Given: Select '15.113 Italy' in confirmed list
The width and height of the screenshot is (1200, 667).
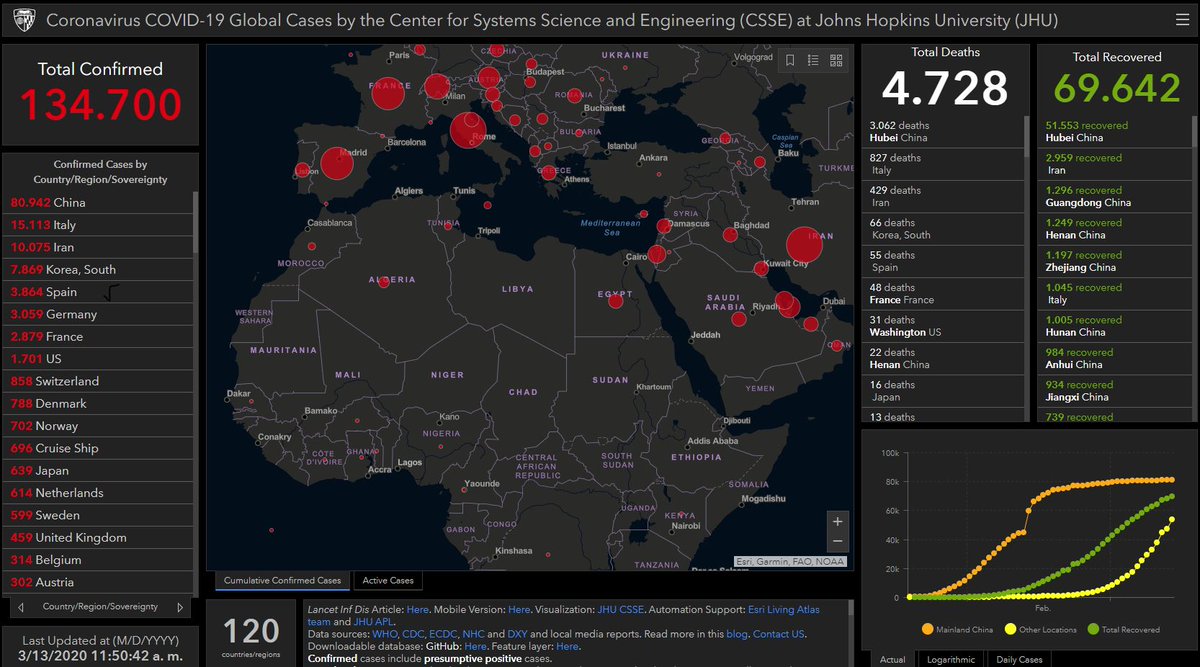Looking at the screenshot, I should tap(98, 225).
